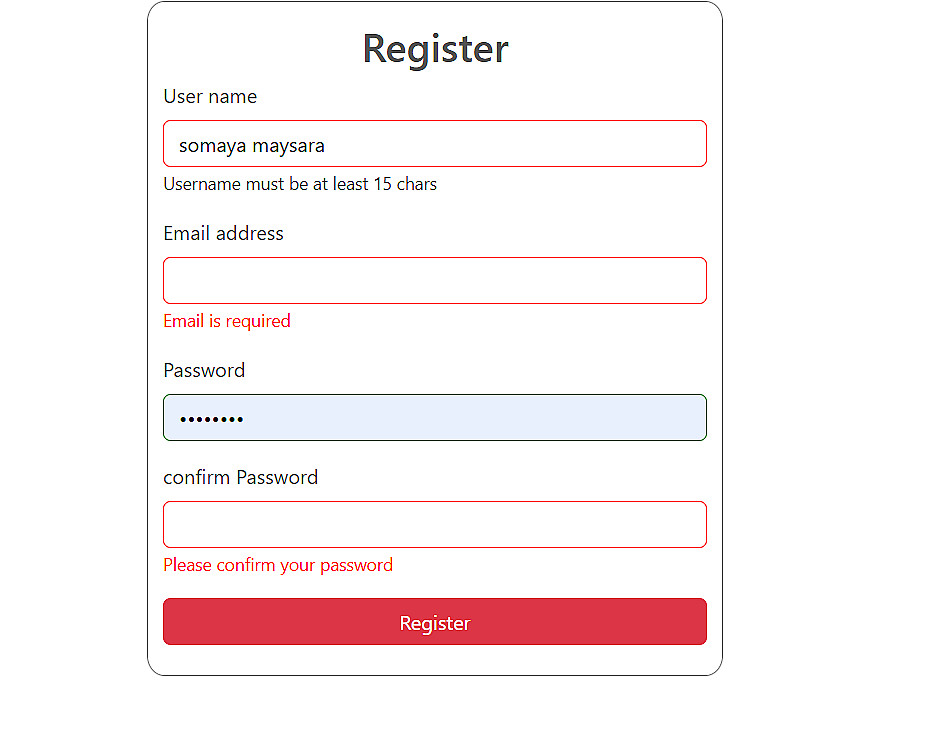943x736 pixels.
Task: Click white page background left of the form
Action: pos(72,361)
